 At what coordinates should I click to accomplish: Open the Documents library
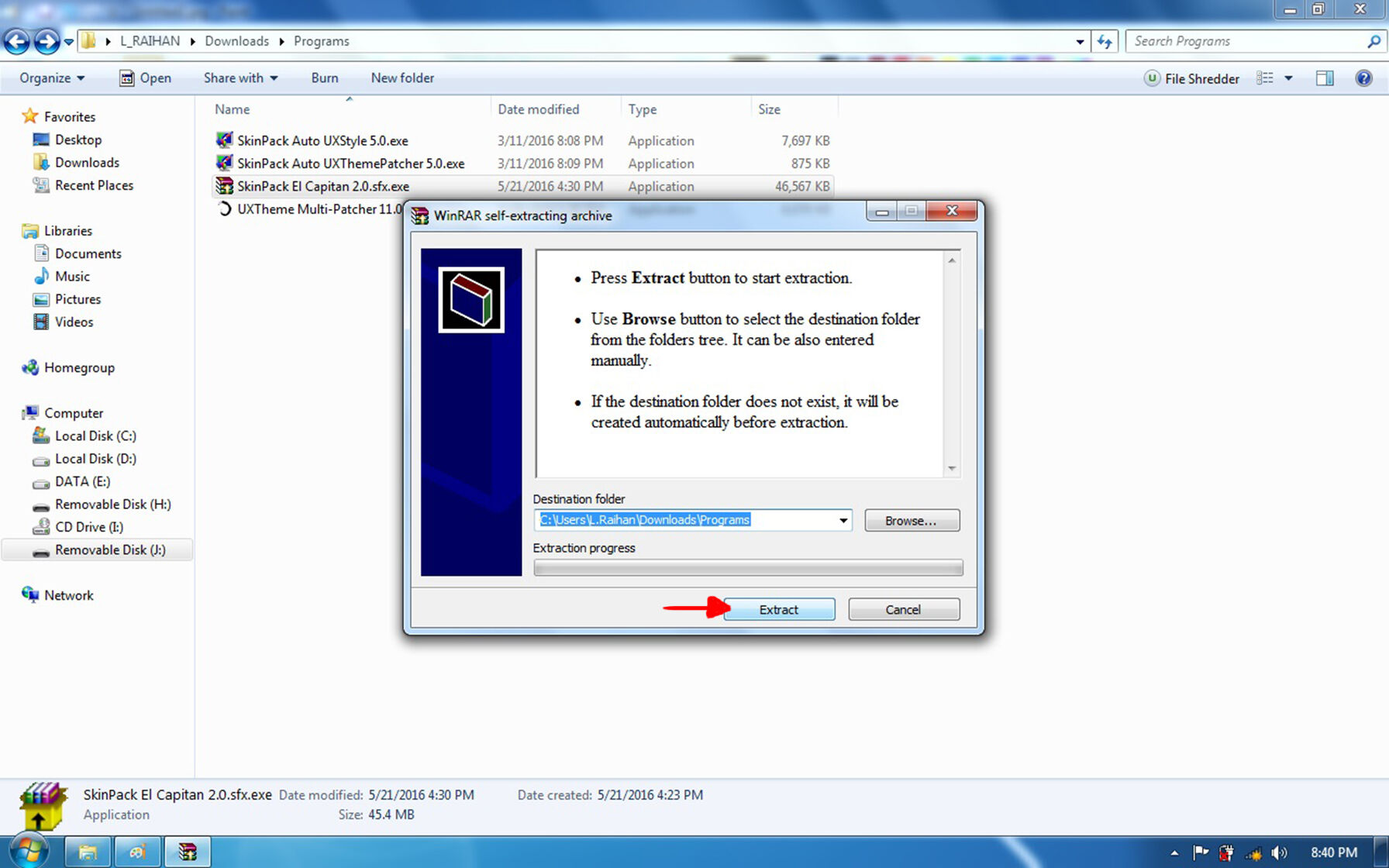(88, 253)
